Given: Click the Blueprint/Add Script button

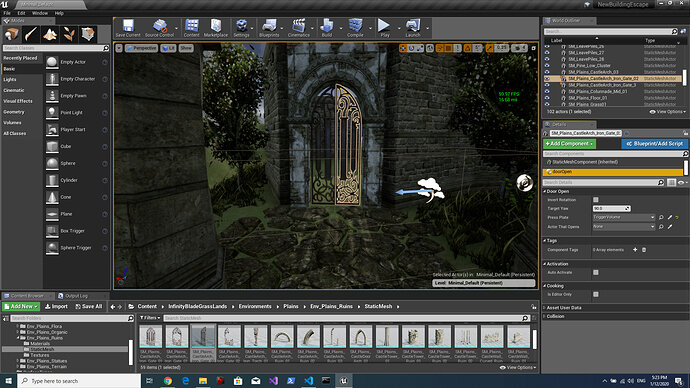Looking at the screenshot, I should 654,144.
